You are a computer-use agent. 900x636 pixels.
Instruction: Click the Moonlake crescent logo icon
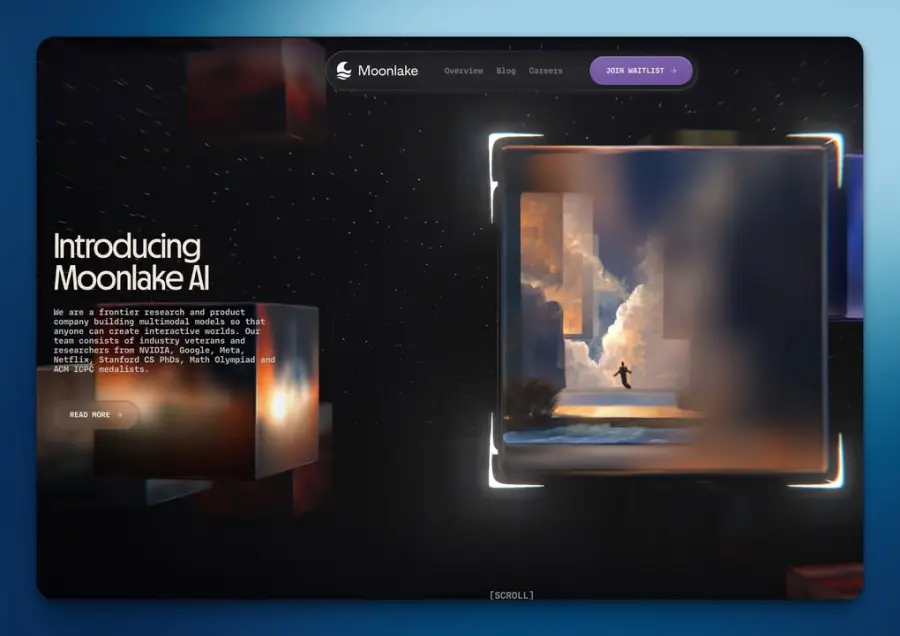click(344, 71)
